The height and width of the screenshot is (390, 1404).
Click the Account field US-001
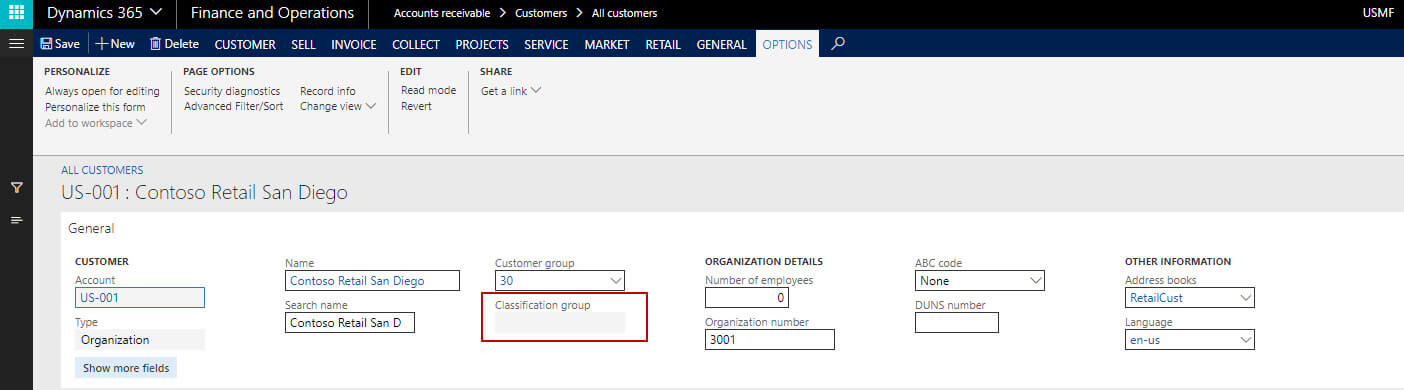pos(140,297)
